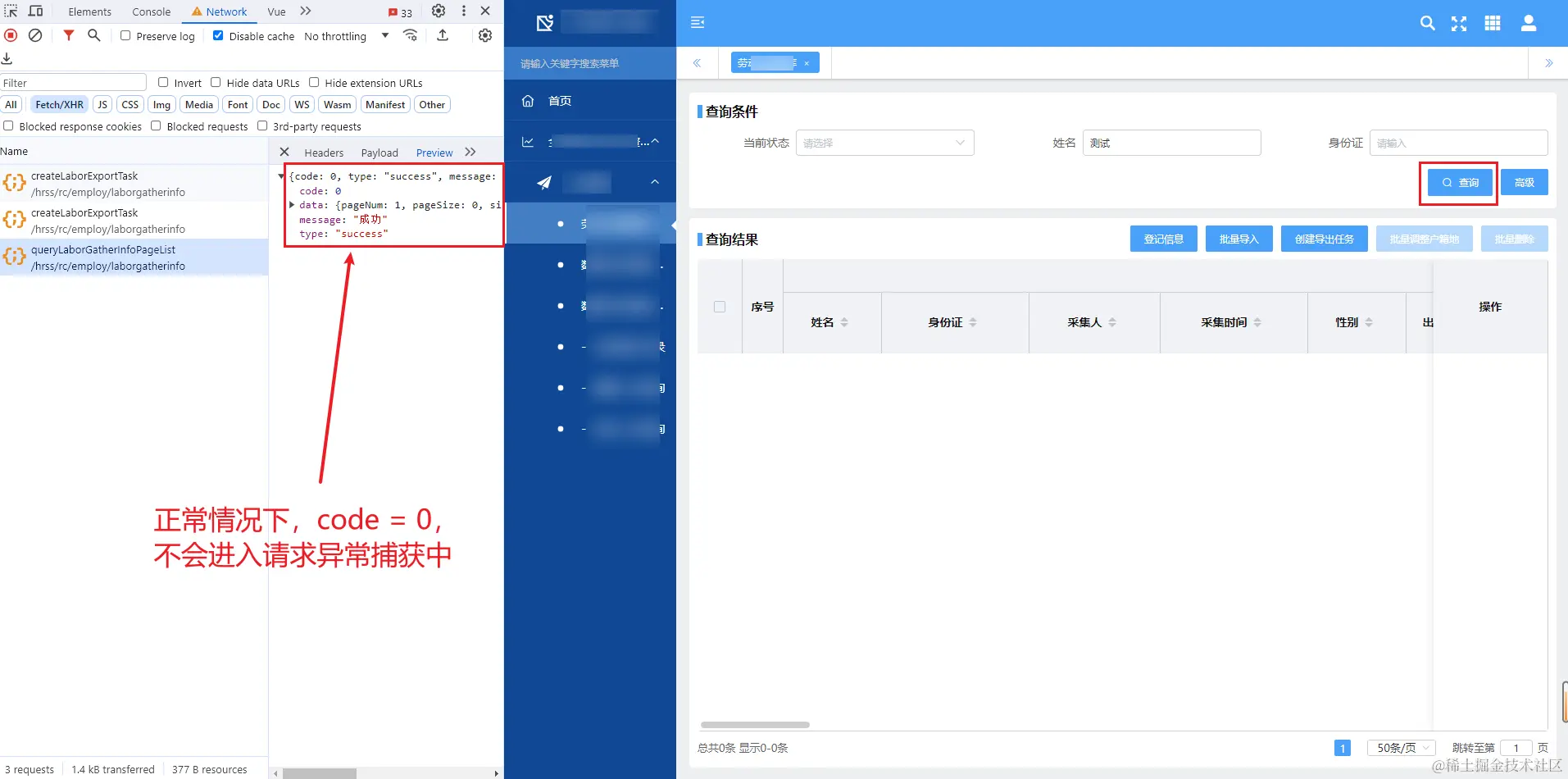Click the export HAR download icon
This screenshot has height=779, width=1568.
[x=7, y=58]
